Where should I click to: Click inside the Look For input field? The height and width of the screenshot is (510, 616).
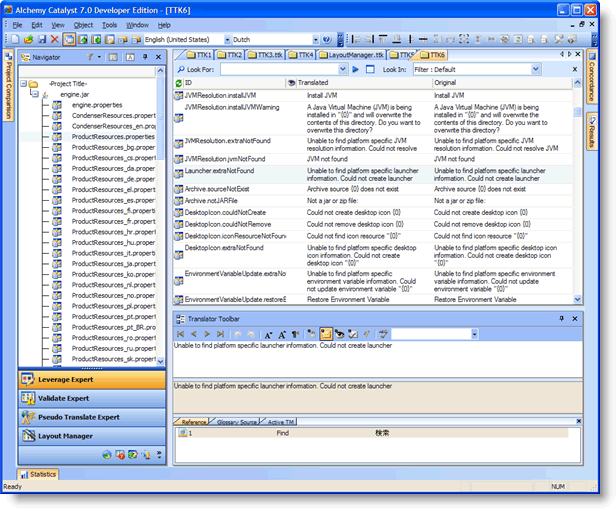point(279,70)
